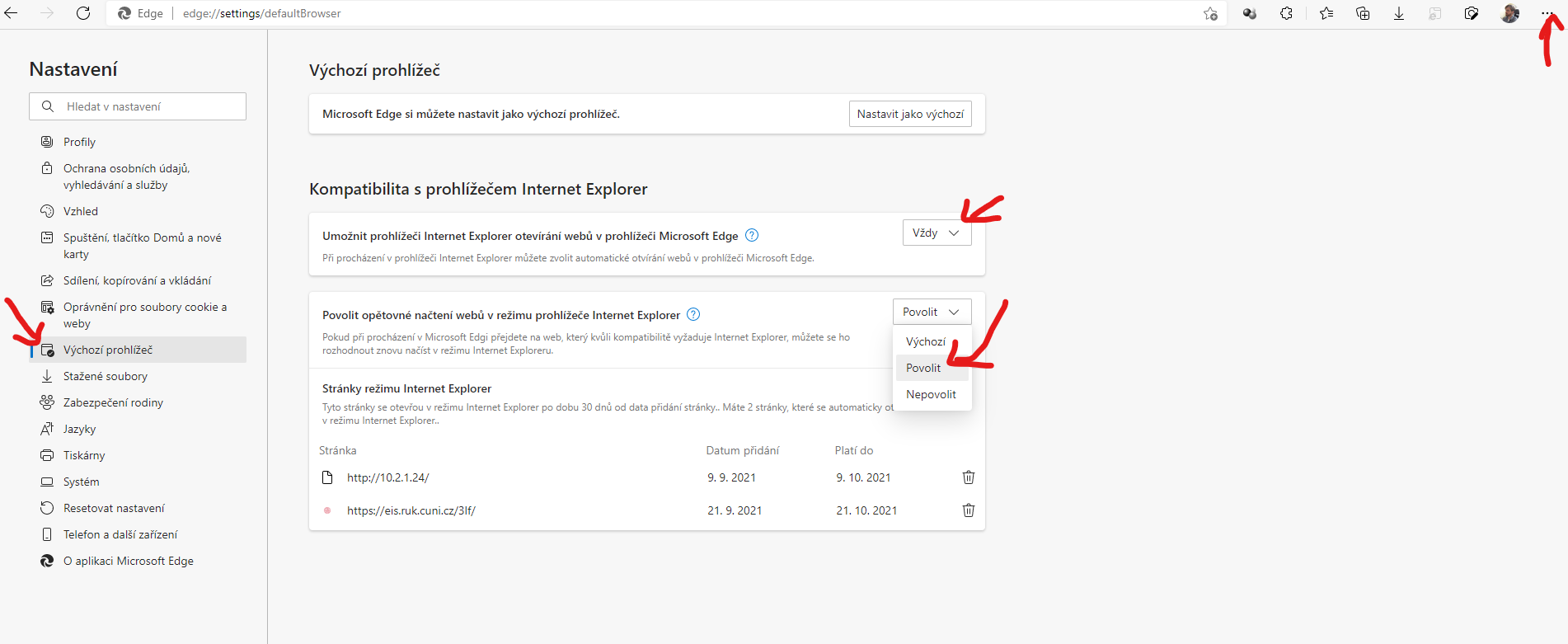The width and height of the screenshot is (1568, 644).
Task: Click the date 9. 10. 2021
Action: (x=863, y=477)
